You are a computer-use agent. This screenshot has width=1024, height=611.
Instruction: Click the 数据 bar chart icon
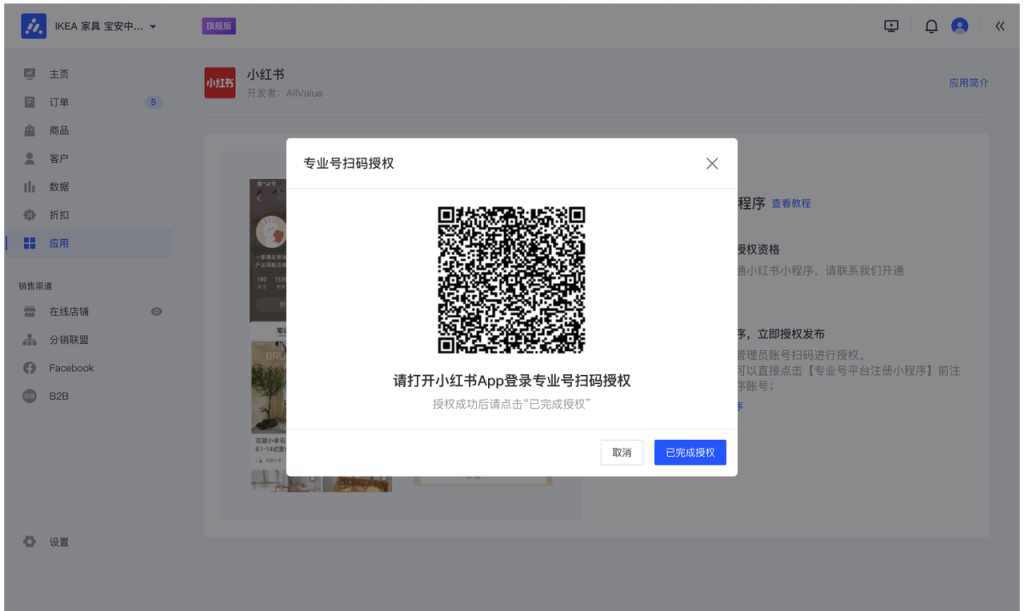(x=29, y=187)
